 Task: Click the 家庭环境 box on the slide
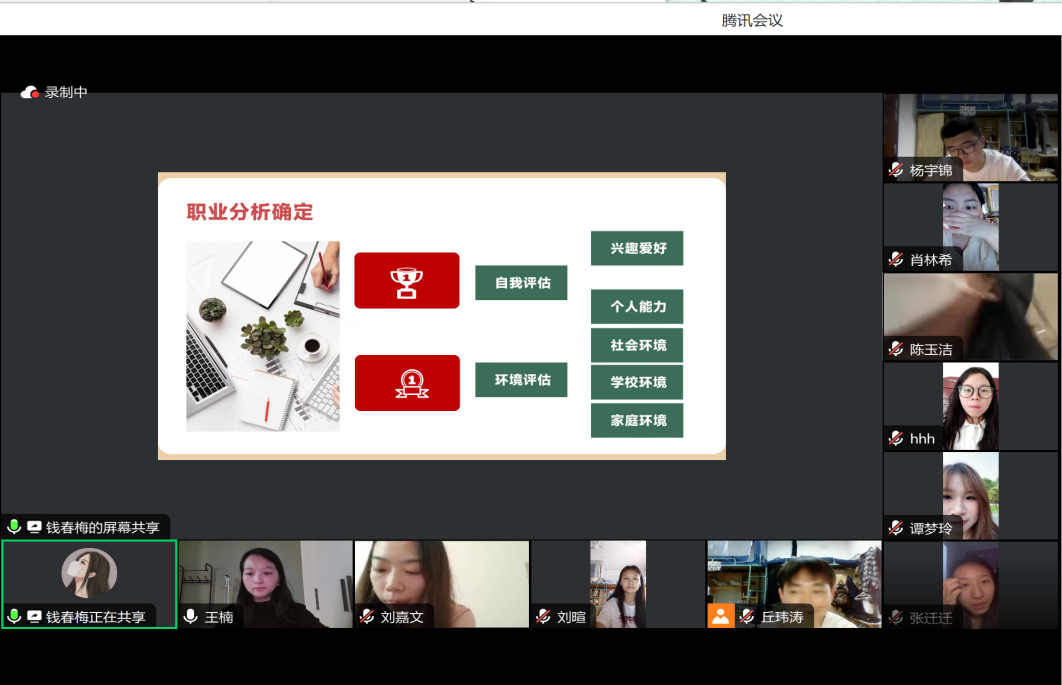pyautogui.click(x=637, y=421)
